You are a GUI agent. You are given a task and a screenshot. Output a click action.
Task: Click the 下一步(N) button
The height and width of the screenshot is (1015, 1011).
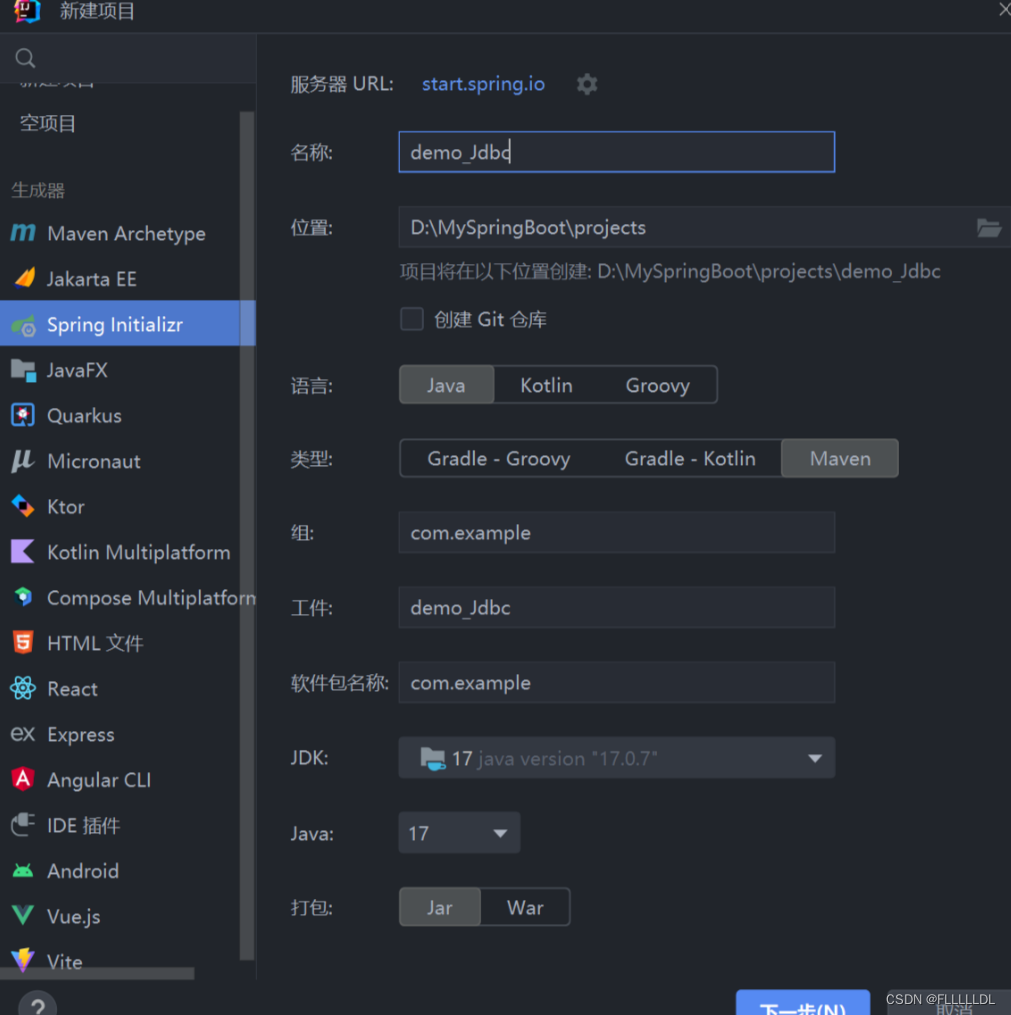pyautogui.click(x=803, y=1003)
